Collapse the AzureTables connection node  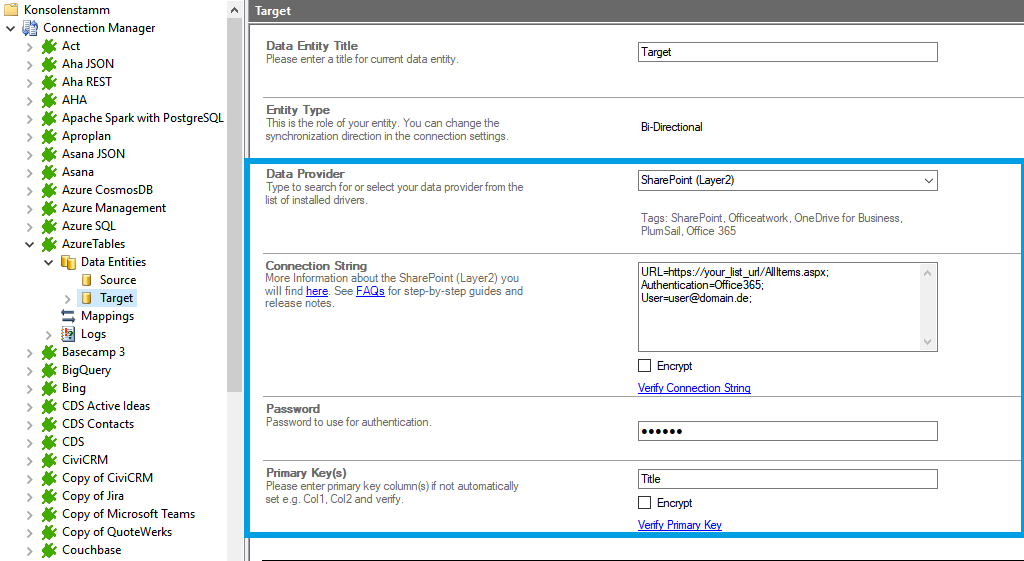point(29,244)
